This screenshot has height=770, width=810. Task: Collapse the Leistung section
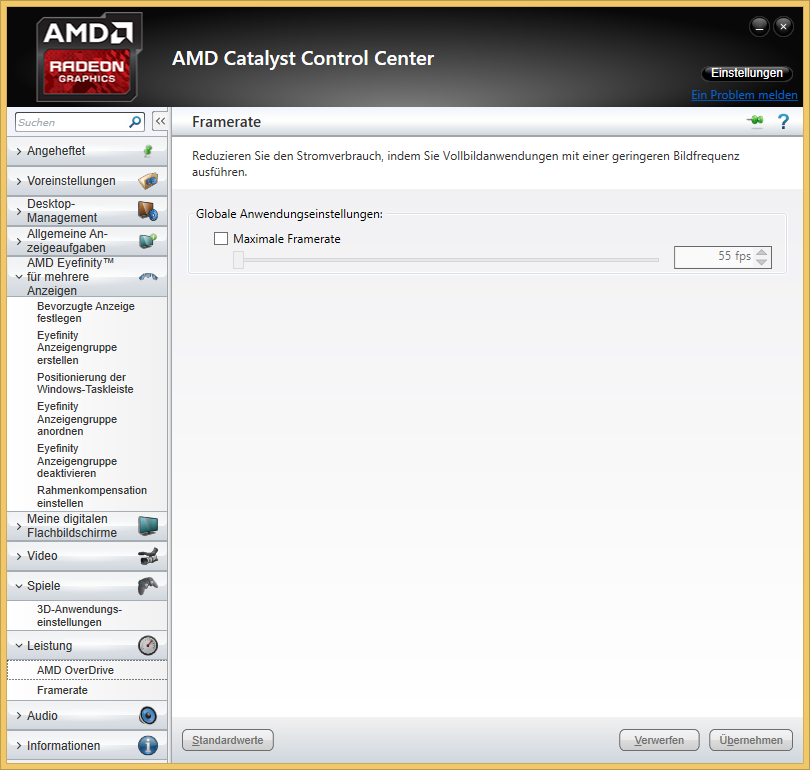pos(19,646)
